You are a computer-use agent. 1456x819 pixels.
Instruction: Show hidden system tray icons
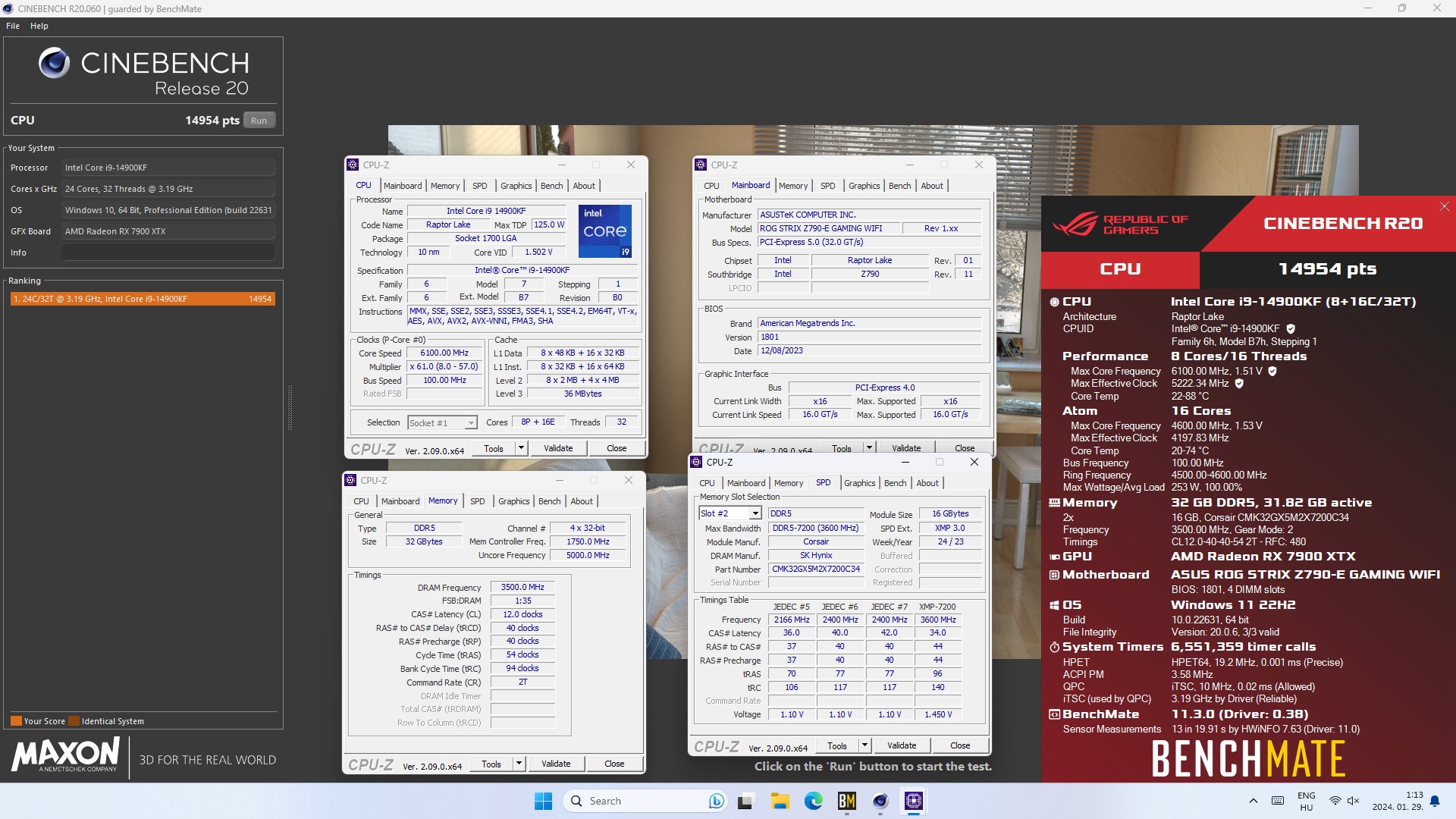point(1253,801)
